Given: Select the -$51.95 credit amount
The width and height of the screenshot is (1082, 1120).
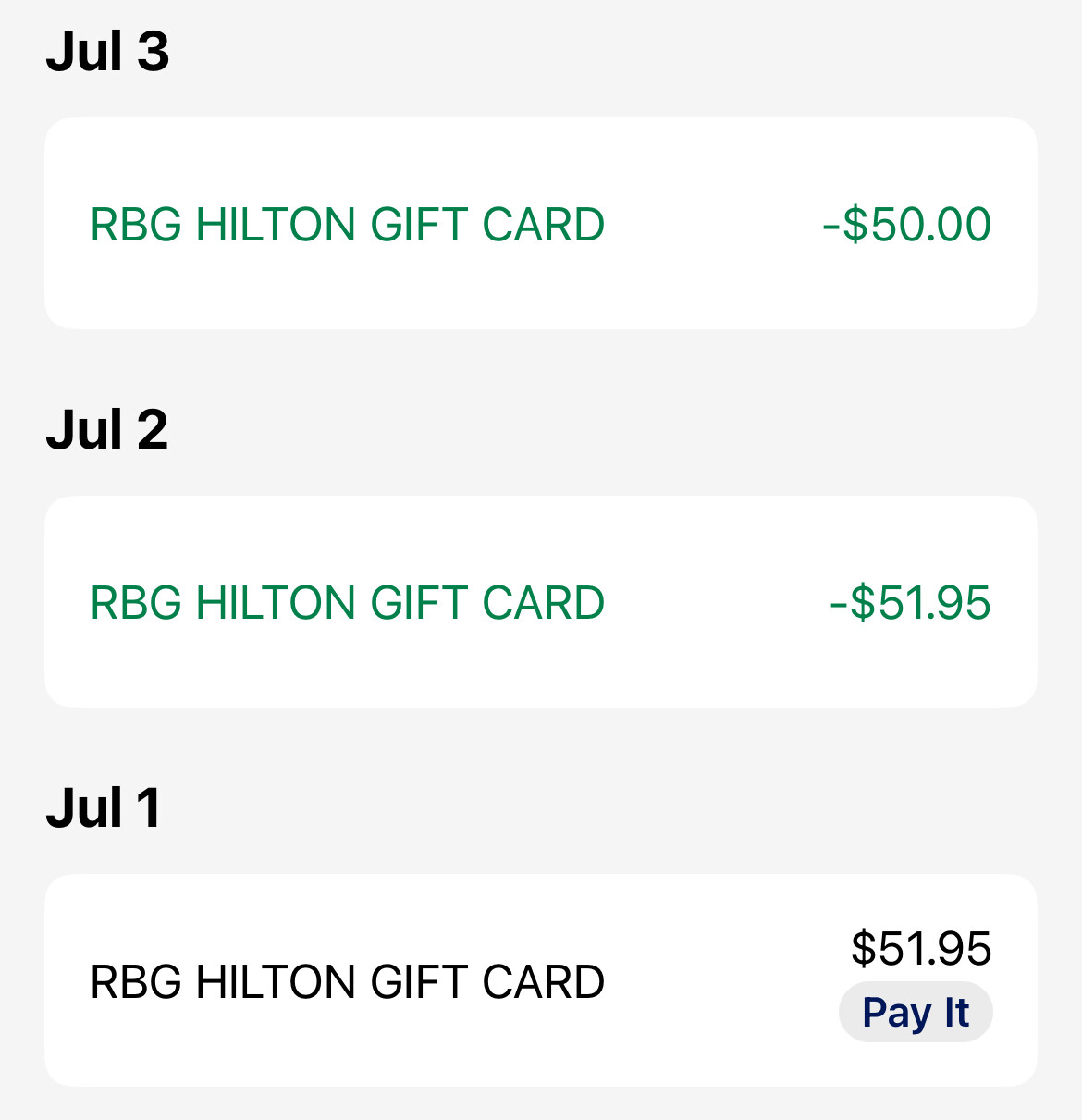Looking at the screenshot, I should tap(910, 602).
